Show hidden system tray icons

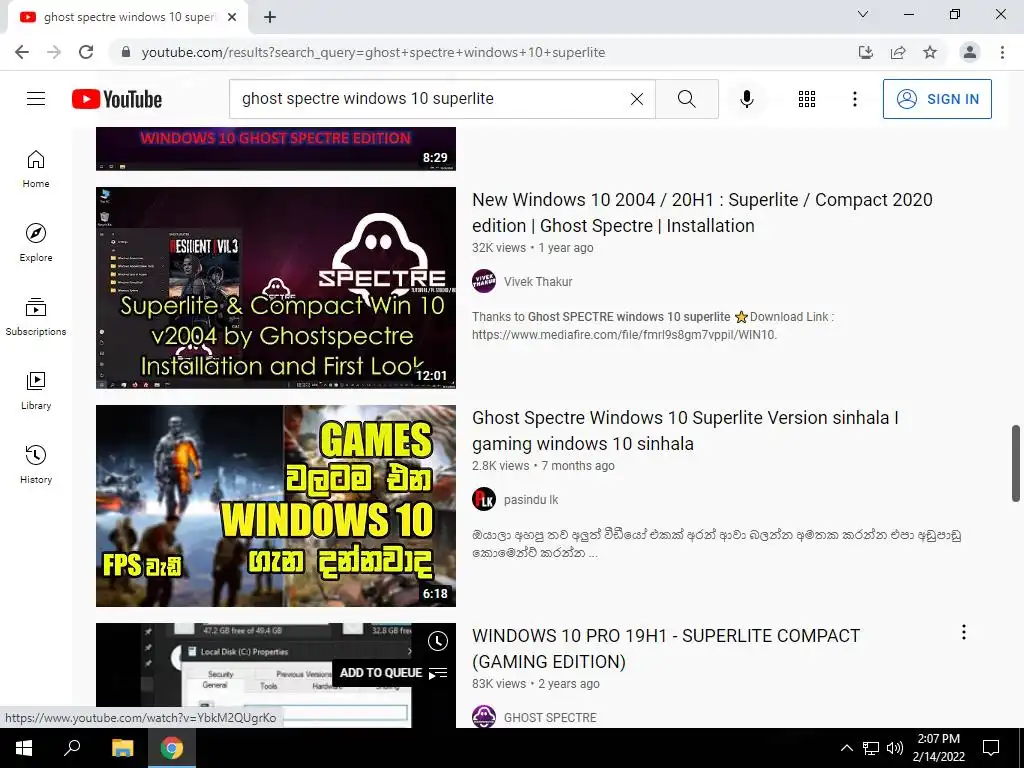pyautogui.click(x=846, y=748)
